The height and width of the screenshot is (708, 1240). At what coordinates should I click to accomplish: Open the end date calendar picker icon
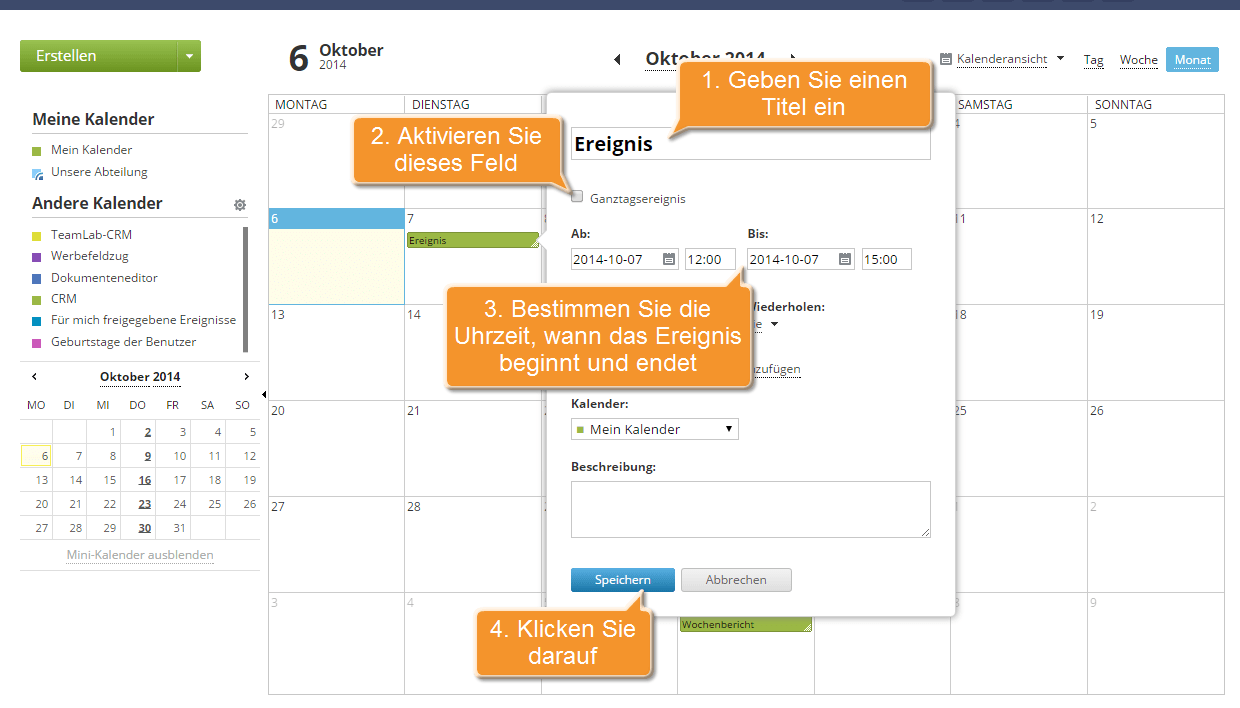tap(845, 260)
